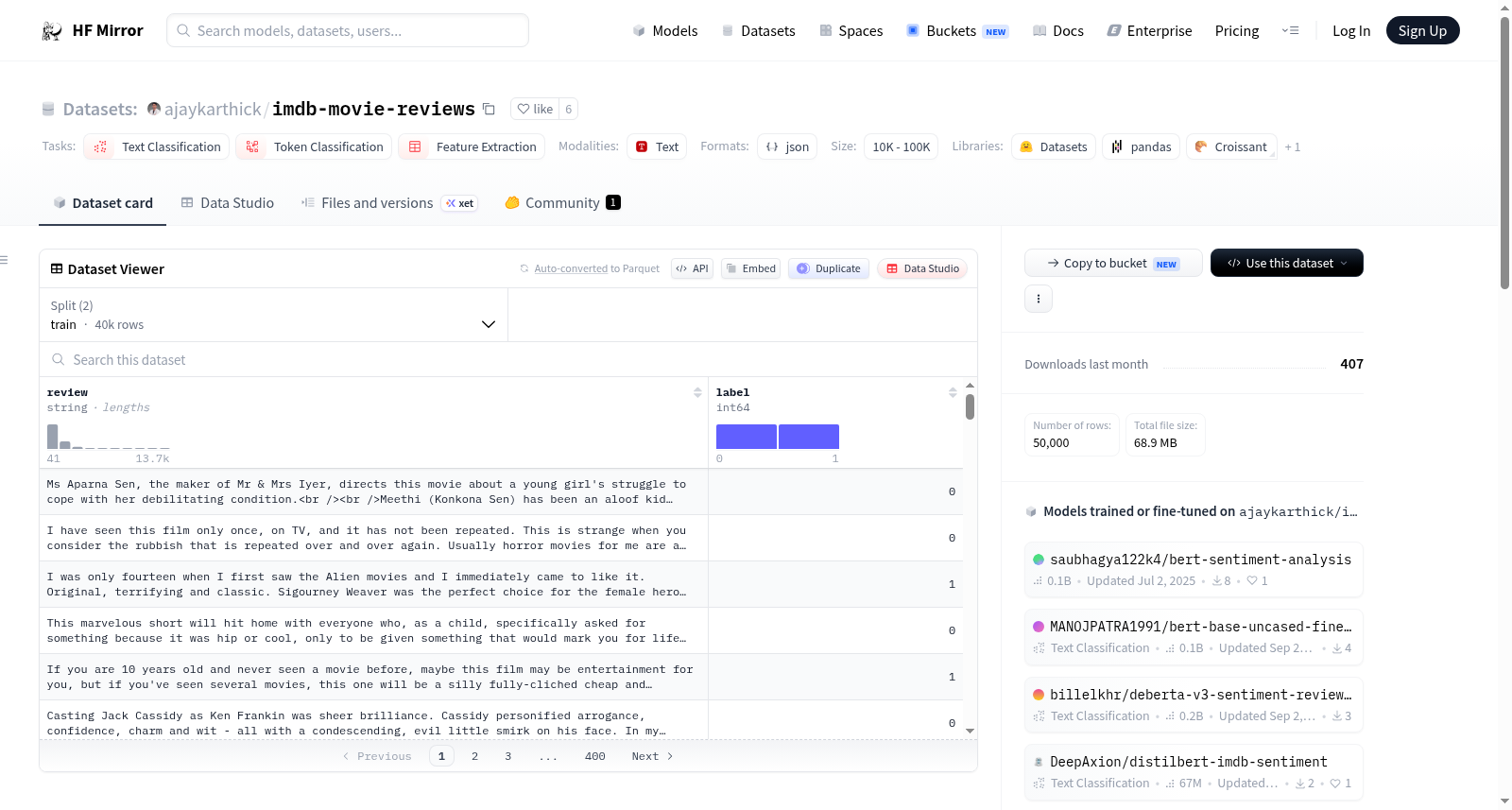The height and width of the screenshot is (810, 1512).
Task: Open the Files and versions tab
Action: pyautogui.click(x=389, y=202)
